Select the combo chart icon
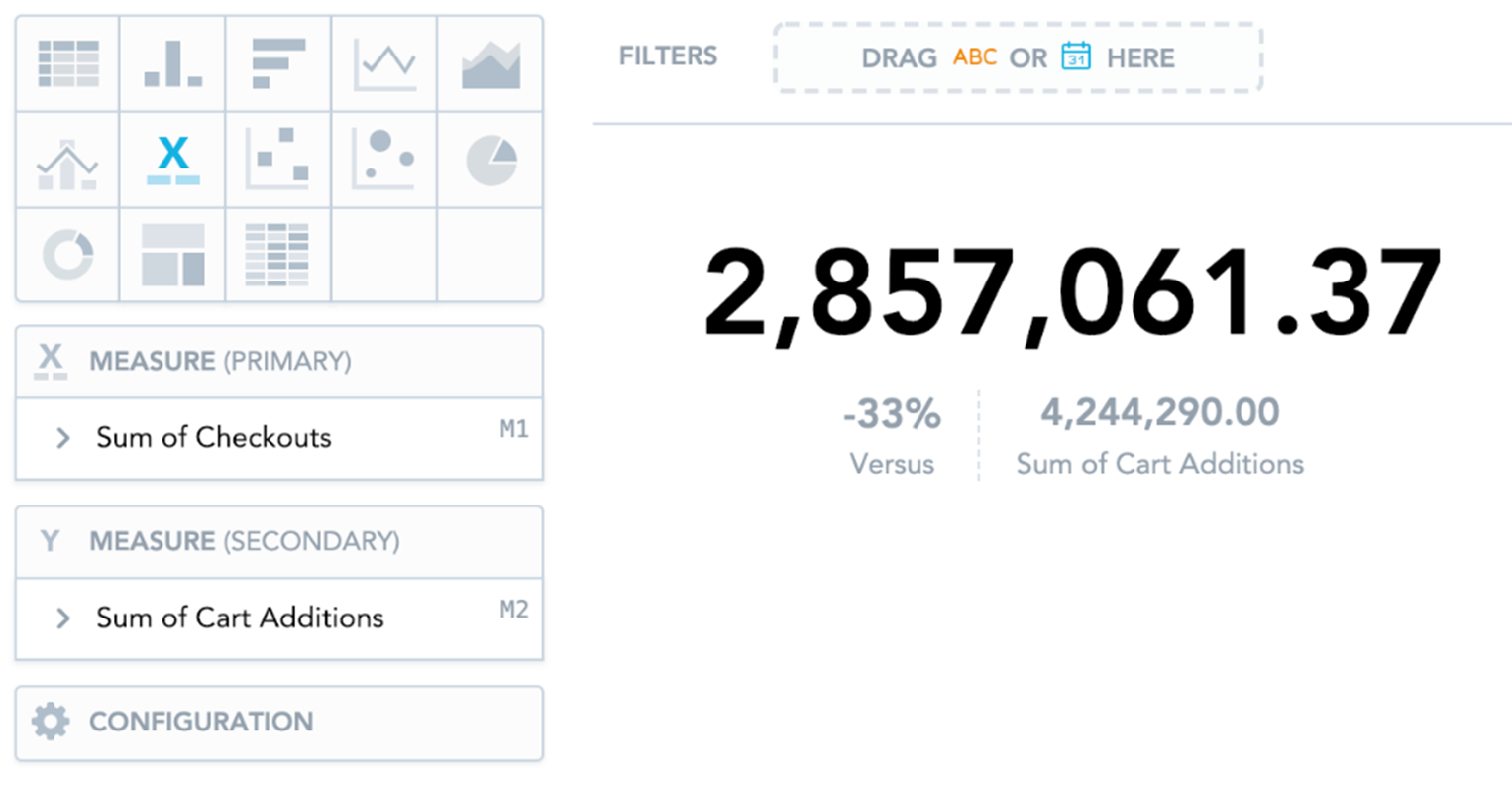The image size is (1512, 786). 68,161
